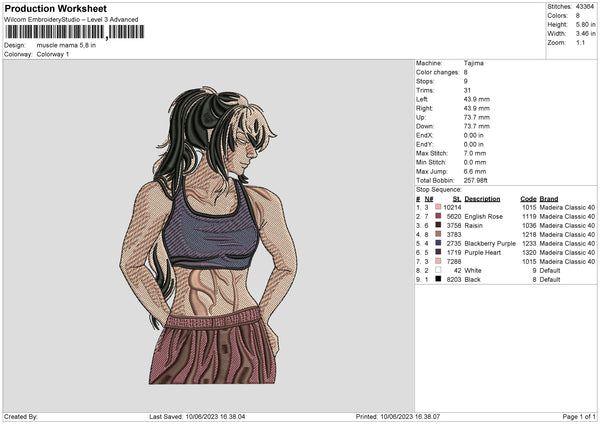Click the 'Raisin' description
Screen dimensions: 600x424
pos(474,225)
